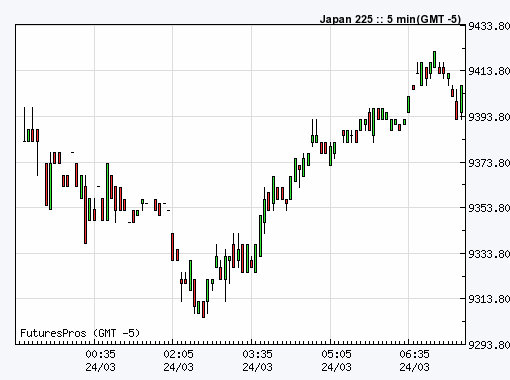Click the 06:35 24/03 time axis label
Viewport: 510px width, 380px height.
pyautogui.click(x=414, y=361)
